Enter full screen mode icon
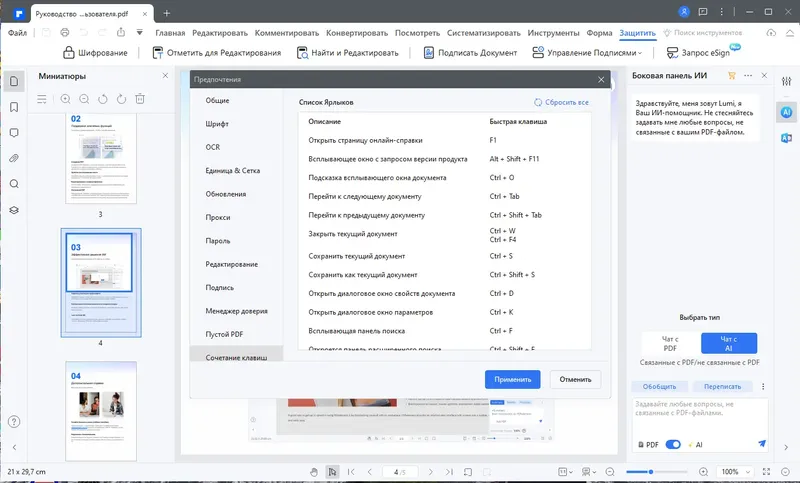Image resolution: width=800 pixels, height=483 pixels. click(766, 472)
